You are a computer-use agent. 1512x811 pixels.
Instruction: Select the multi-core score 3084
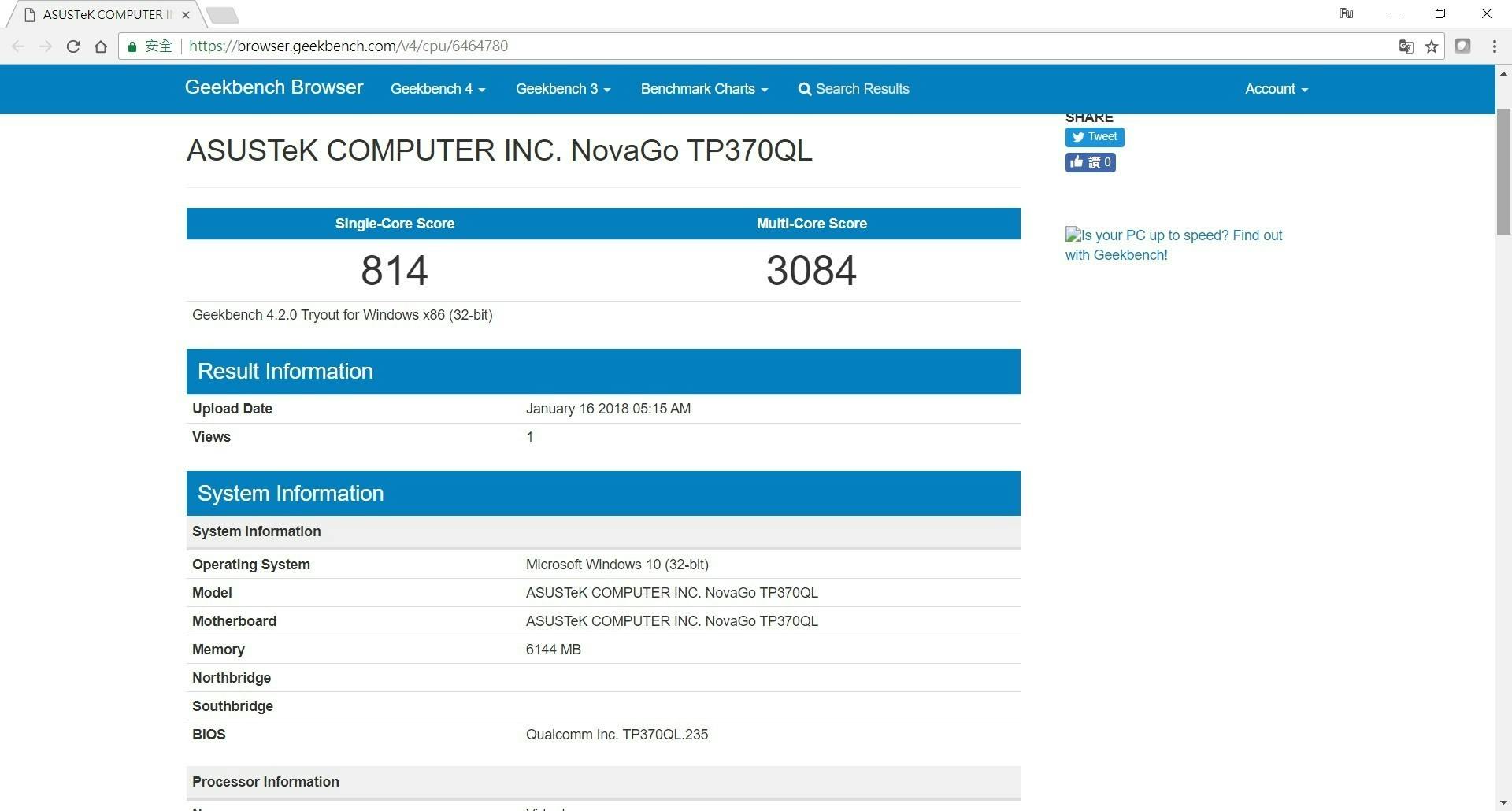(811, 270)
